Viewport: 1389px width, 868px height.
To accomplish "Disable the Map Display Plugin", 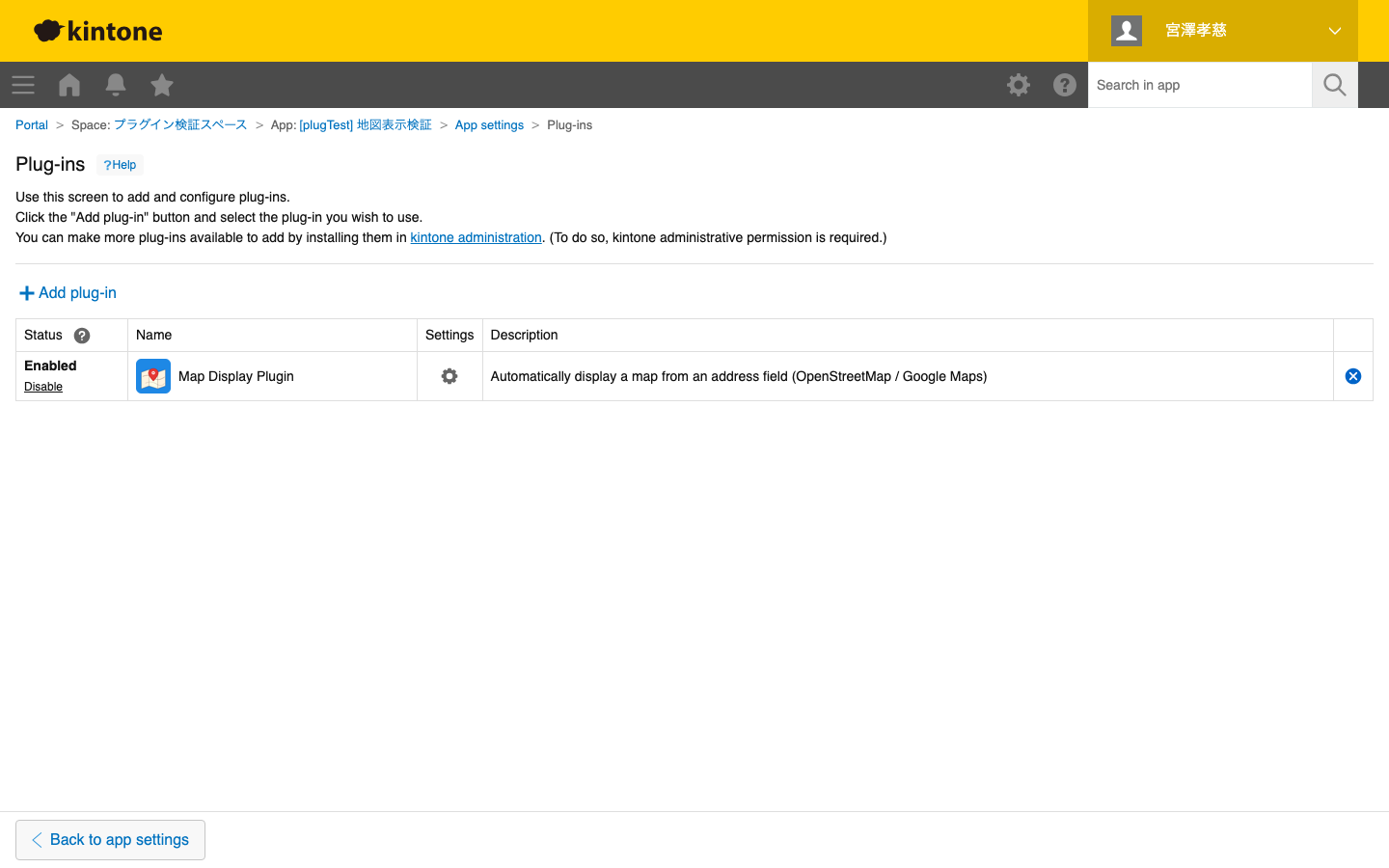I will tap(43, 387).
